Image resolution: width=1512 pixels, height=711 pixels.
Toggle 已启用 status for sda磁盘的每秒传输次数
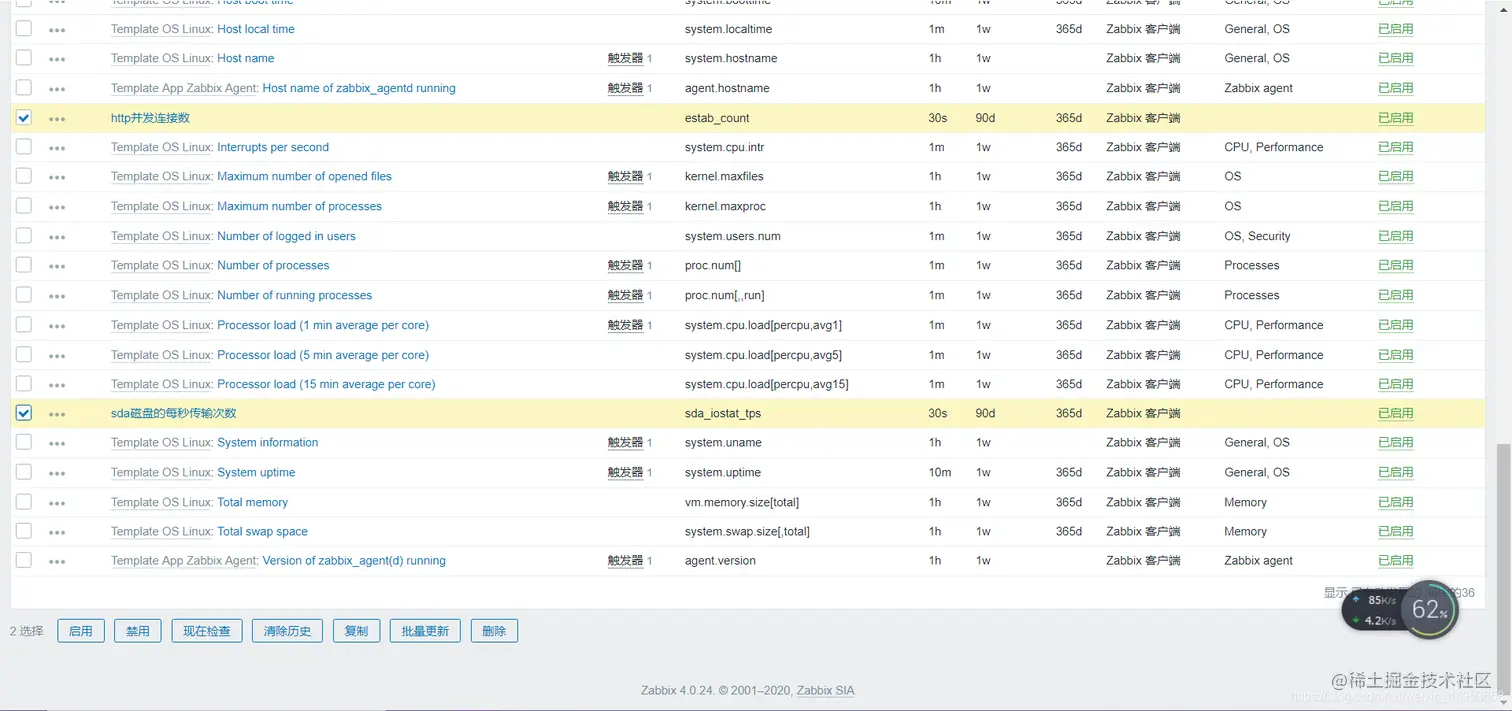(x=1395, y=413)
